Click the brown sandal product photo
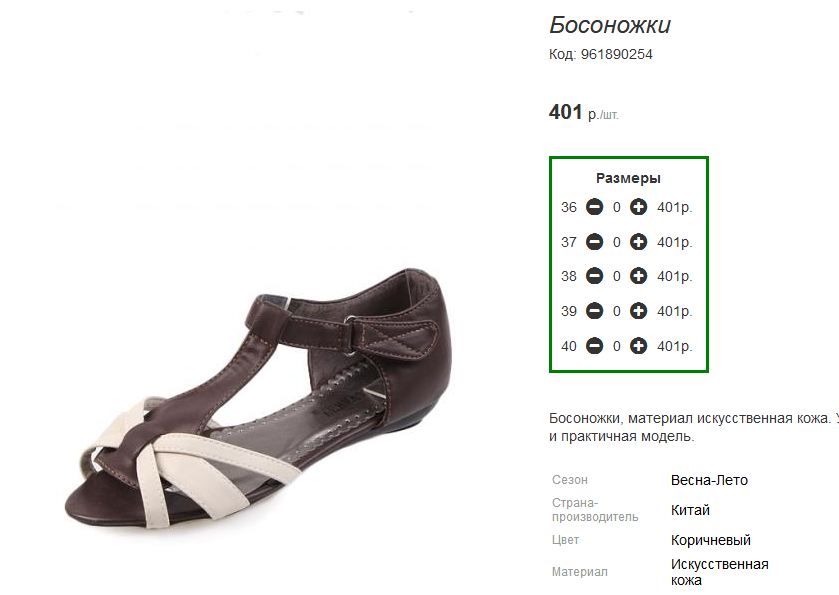Image resolution: width=839 pixels, height=595 pixels. click(270, 400)
